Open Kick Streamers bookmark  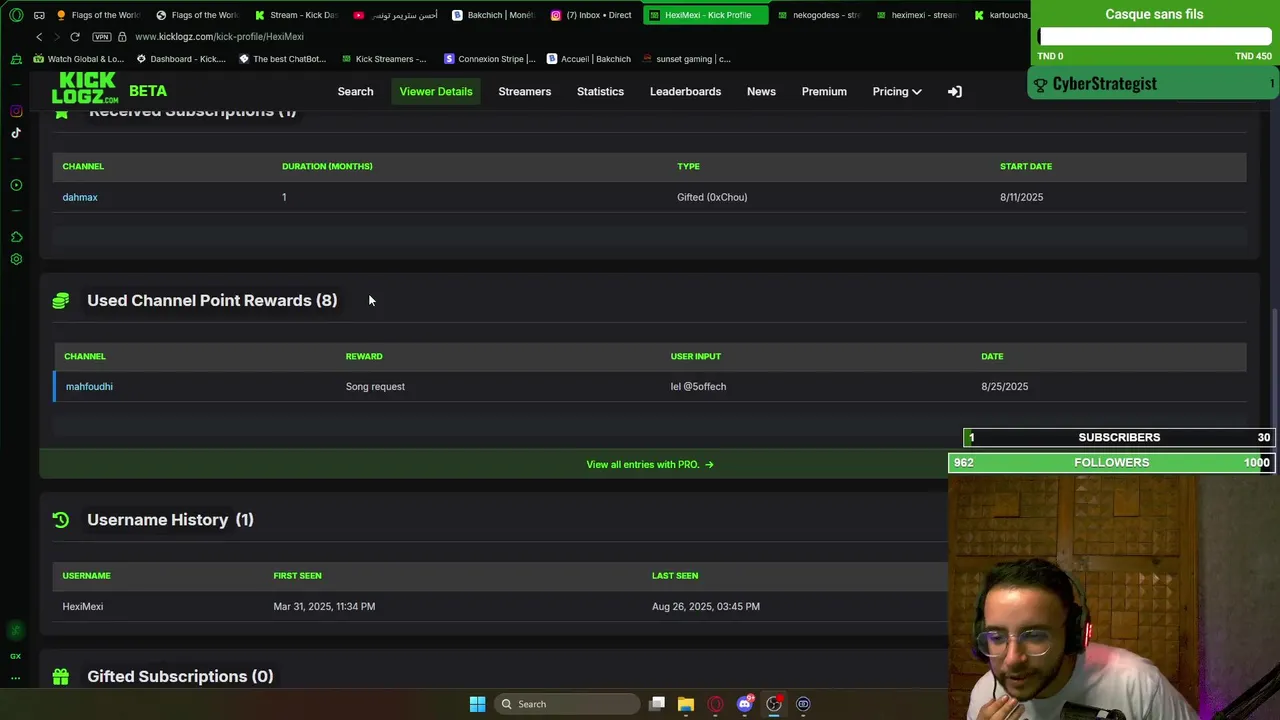pyautogui.click(x=384, y=59)
